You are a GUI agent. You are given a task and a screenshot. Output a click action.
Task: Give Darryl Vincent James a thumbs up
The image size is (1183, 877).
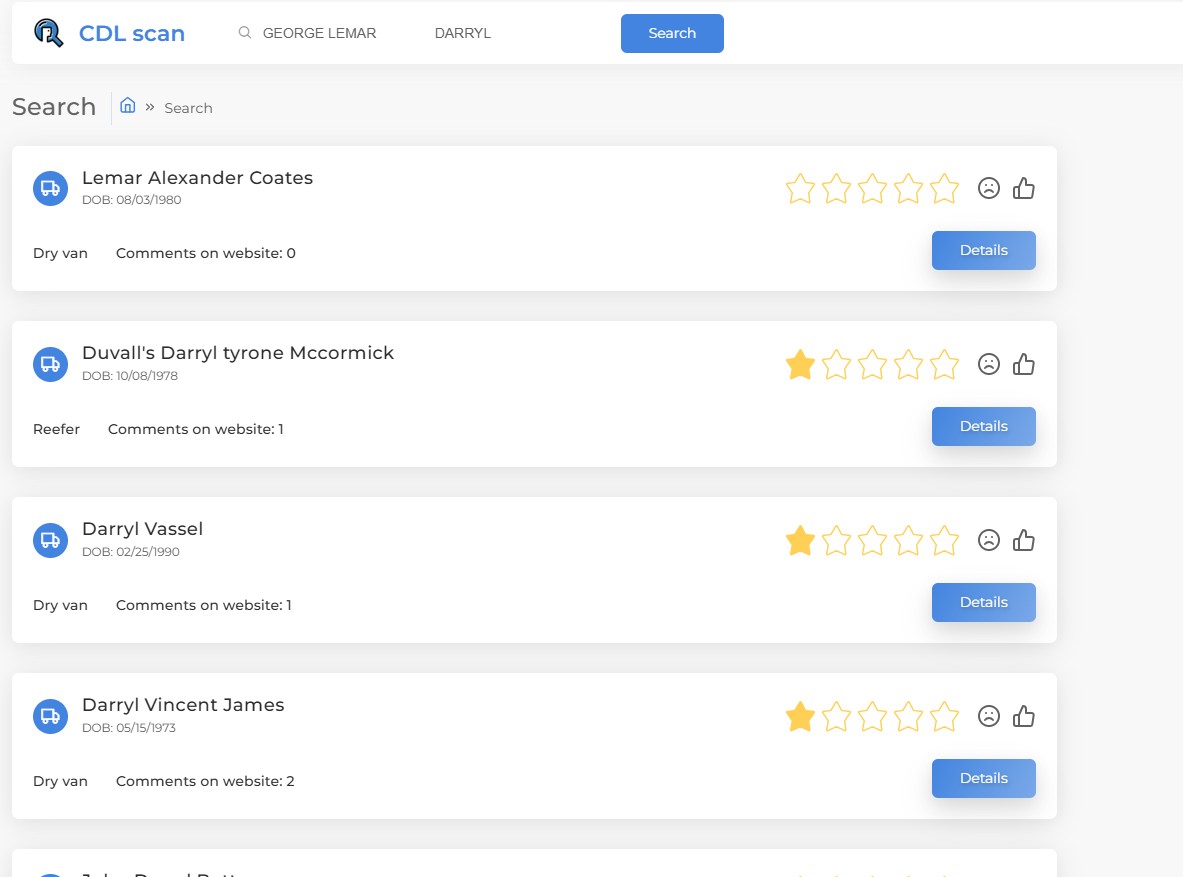pos(1023,716)
